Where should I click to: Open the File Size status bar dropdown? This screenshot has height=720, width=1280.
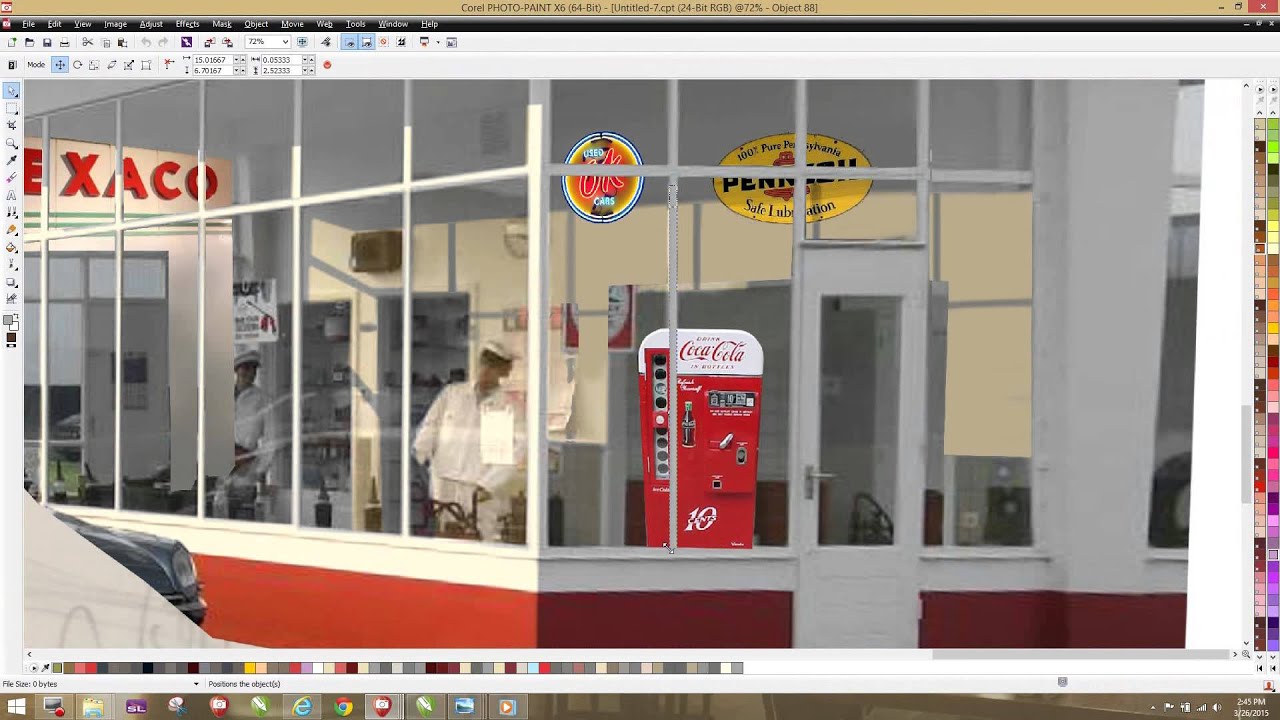pyautogui.click(x=196, y=684)
